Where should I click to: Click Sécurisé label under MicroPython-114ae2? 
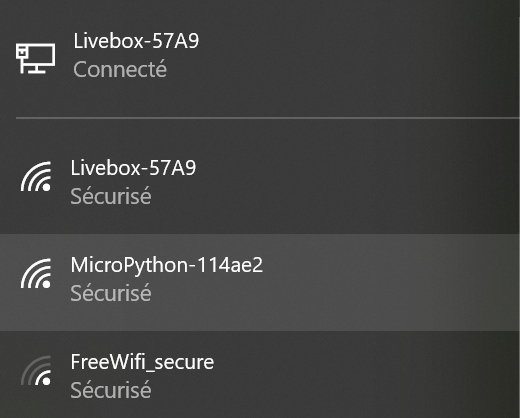(111, 293)
